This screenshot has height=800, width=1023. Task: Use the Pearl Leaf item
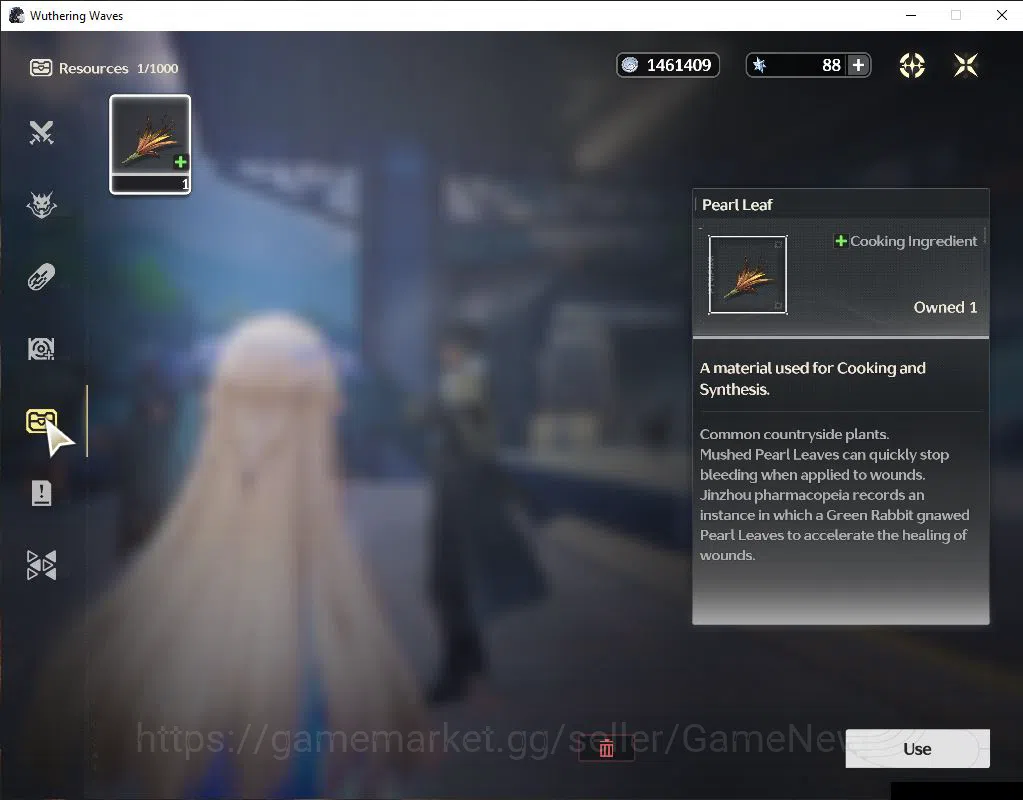coord(917,748)
